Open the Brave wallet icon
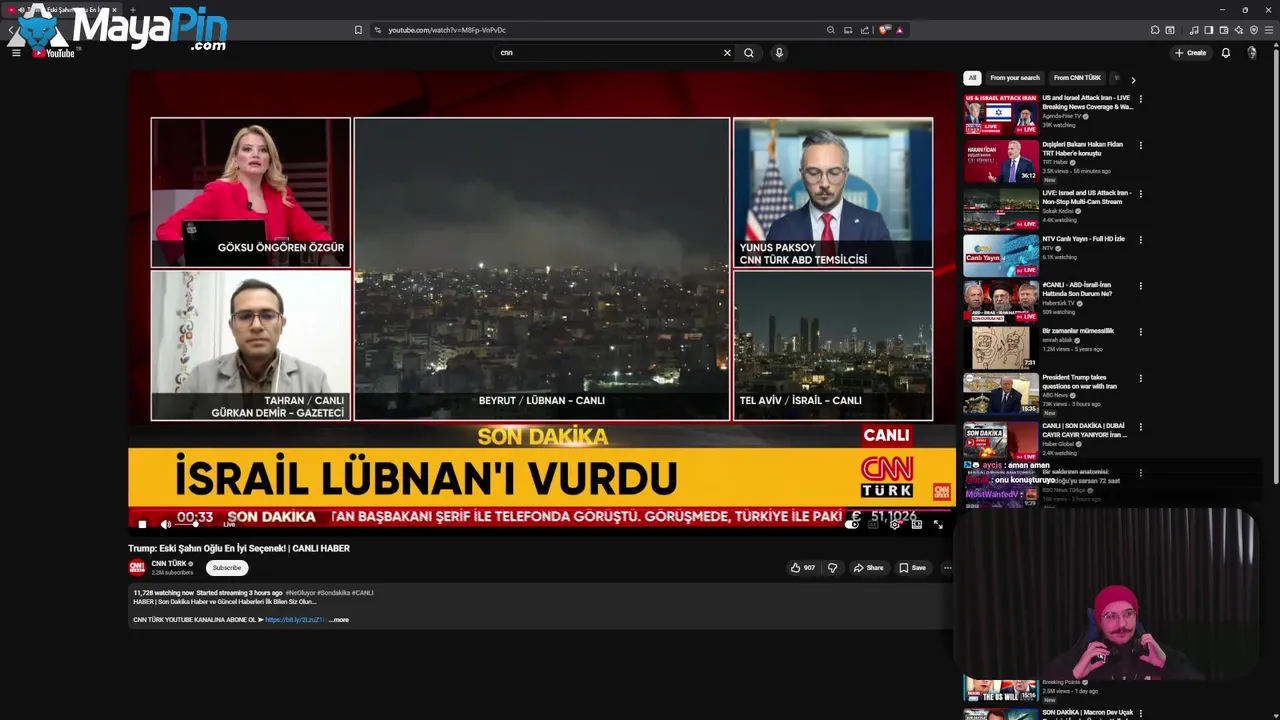The height and width of the screenshot is (720, 1280). tap(1223, 30)
